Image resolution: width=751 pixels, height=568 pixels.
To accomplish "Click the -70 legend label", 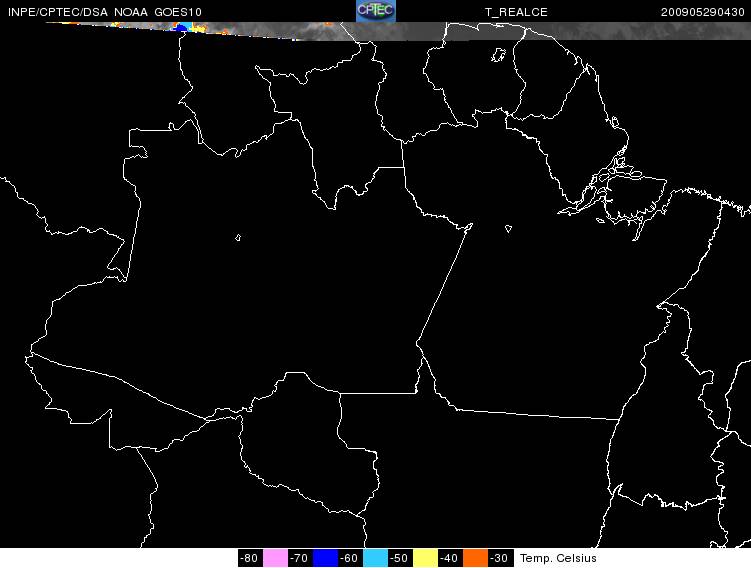I will [x=300, y=558].
